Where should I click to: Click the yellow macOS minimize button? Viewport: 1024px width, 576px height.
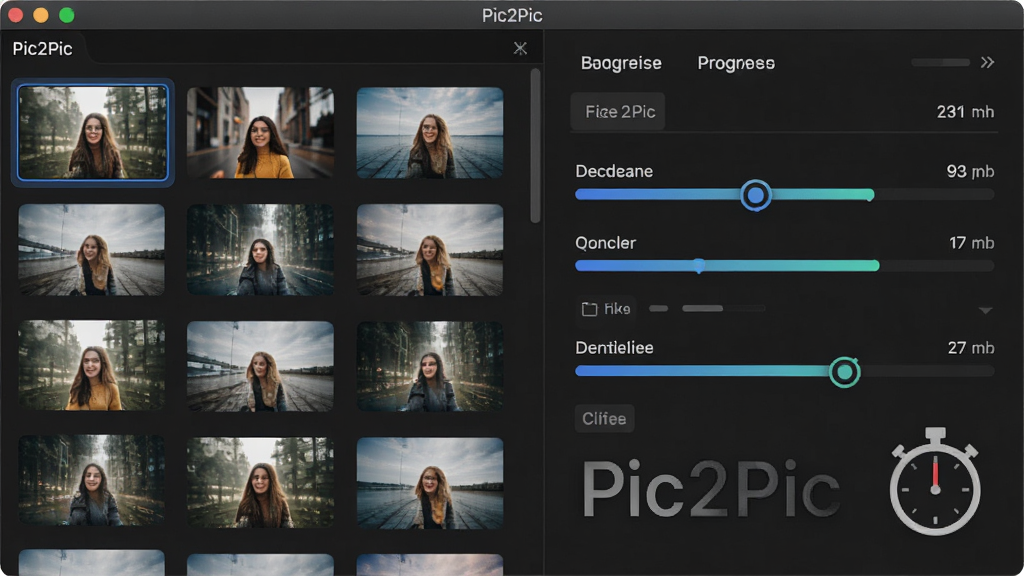[x=40, y=15]
